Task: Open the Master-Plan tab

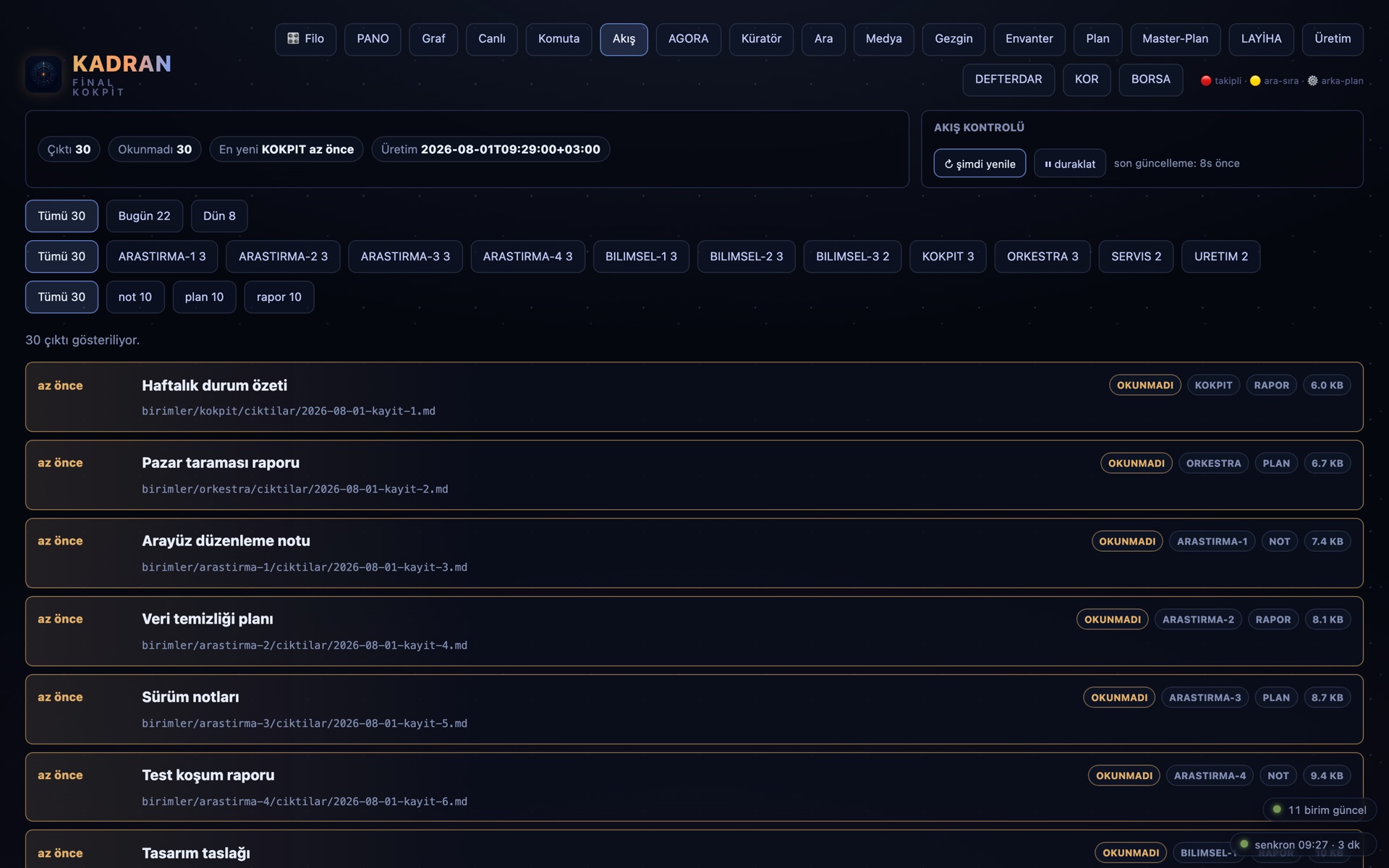Action: coord(1175,39)
